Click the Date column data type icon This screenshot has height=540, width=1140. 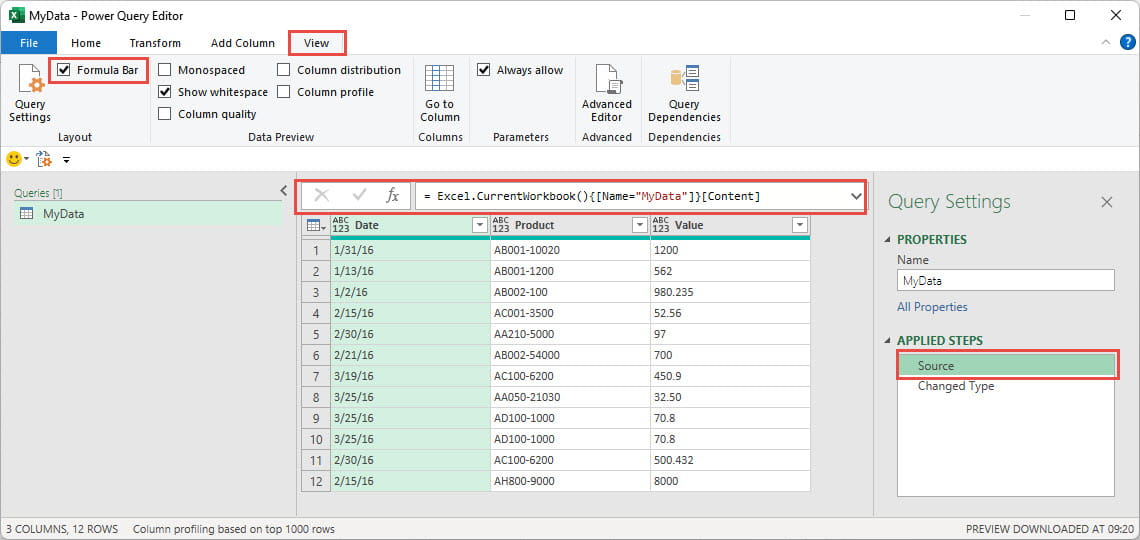[341, 225]
